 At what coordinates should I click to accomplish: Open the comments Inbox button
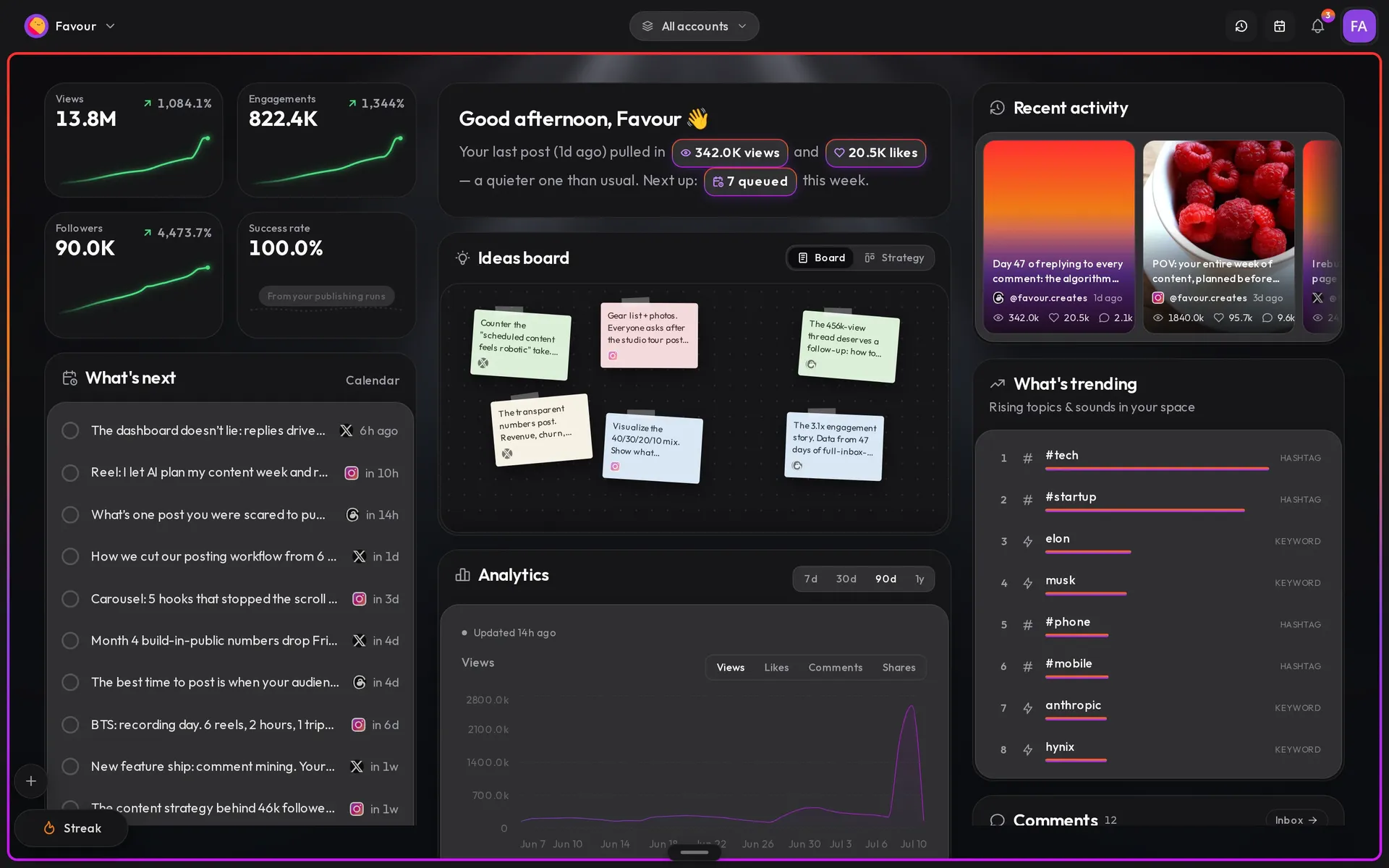(1296, 820)
